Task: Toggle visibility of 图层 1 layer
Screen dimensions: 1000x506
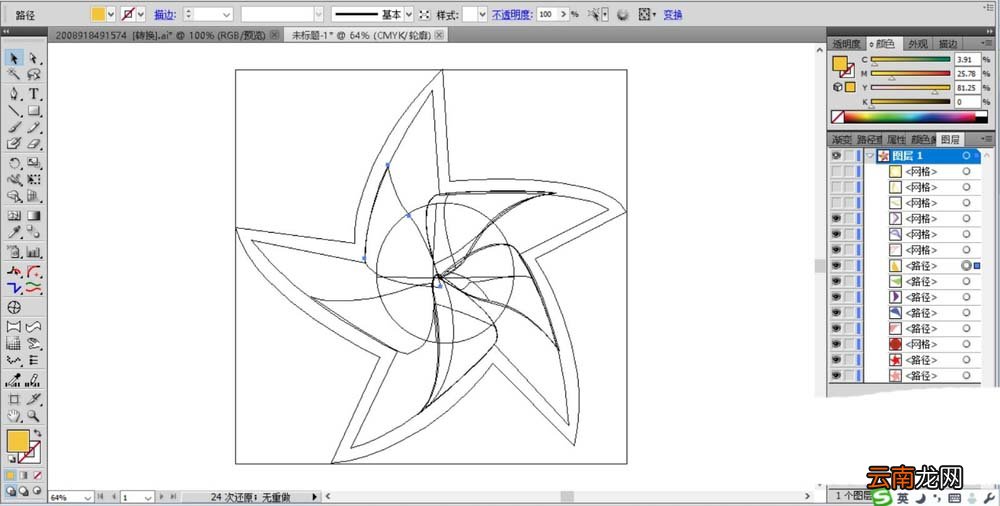Action: (836, 156)
